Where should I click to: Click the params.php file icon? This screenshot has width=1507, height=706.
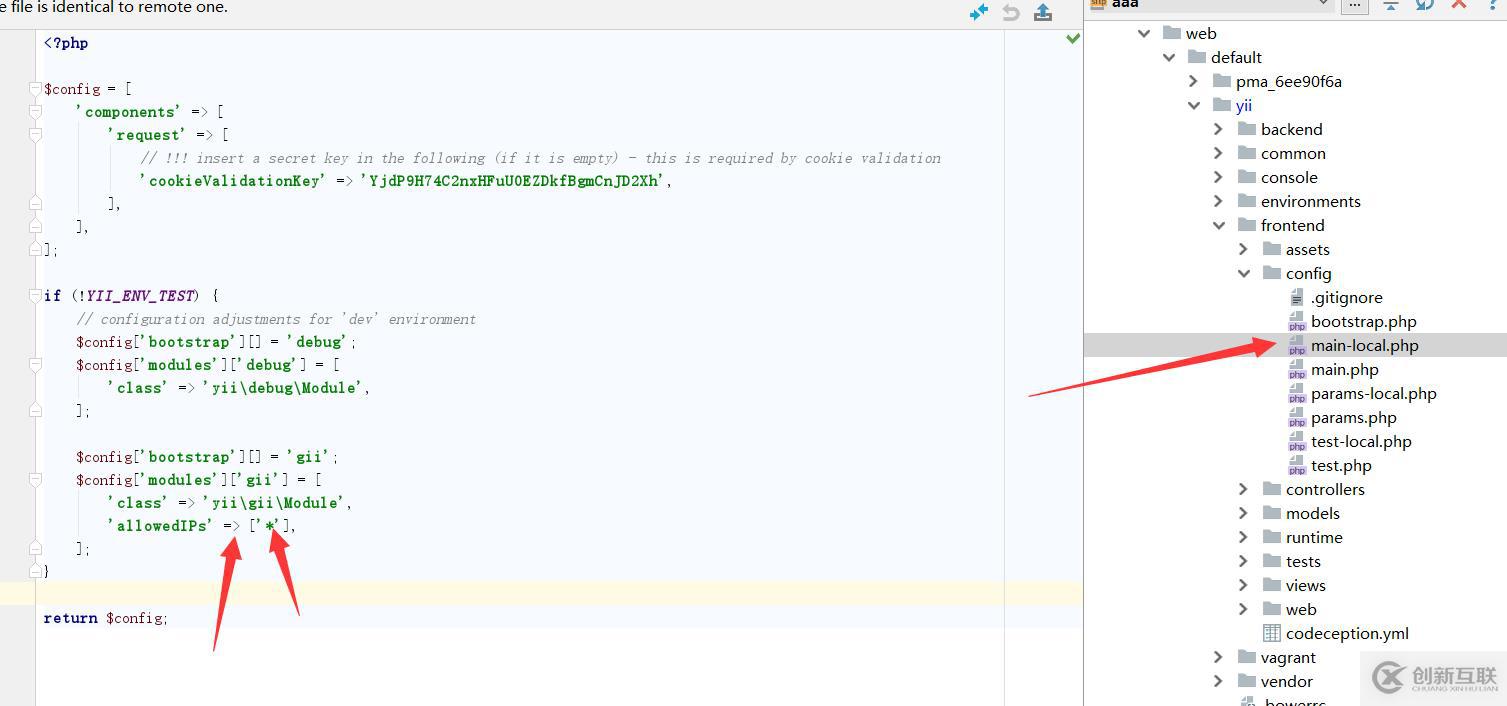1297,417
